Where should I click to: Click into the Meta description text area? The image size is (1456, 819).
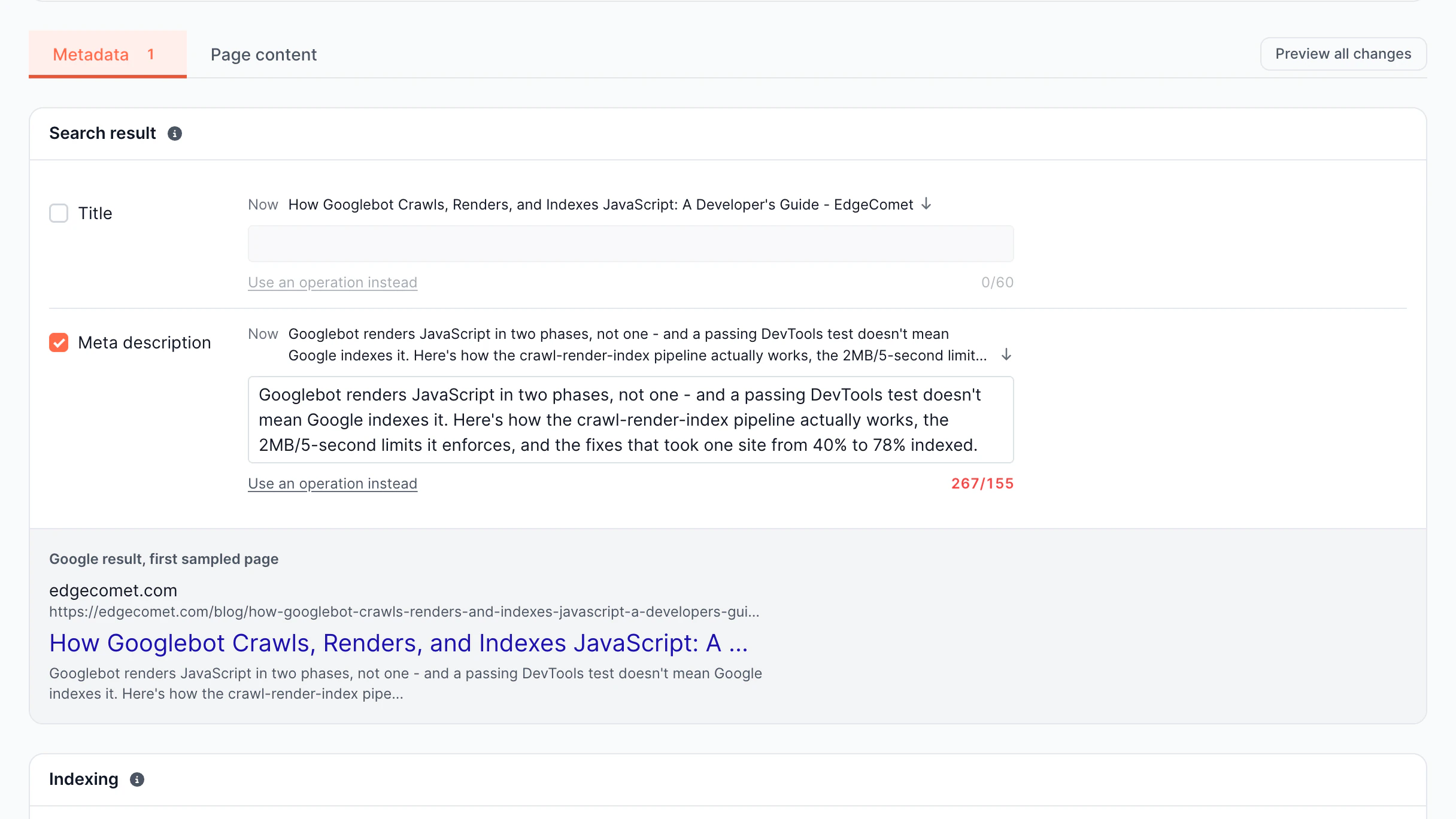coord(631,420)
